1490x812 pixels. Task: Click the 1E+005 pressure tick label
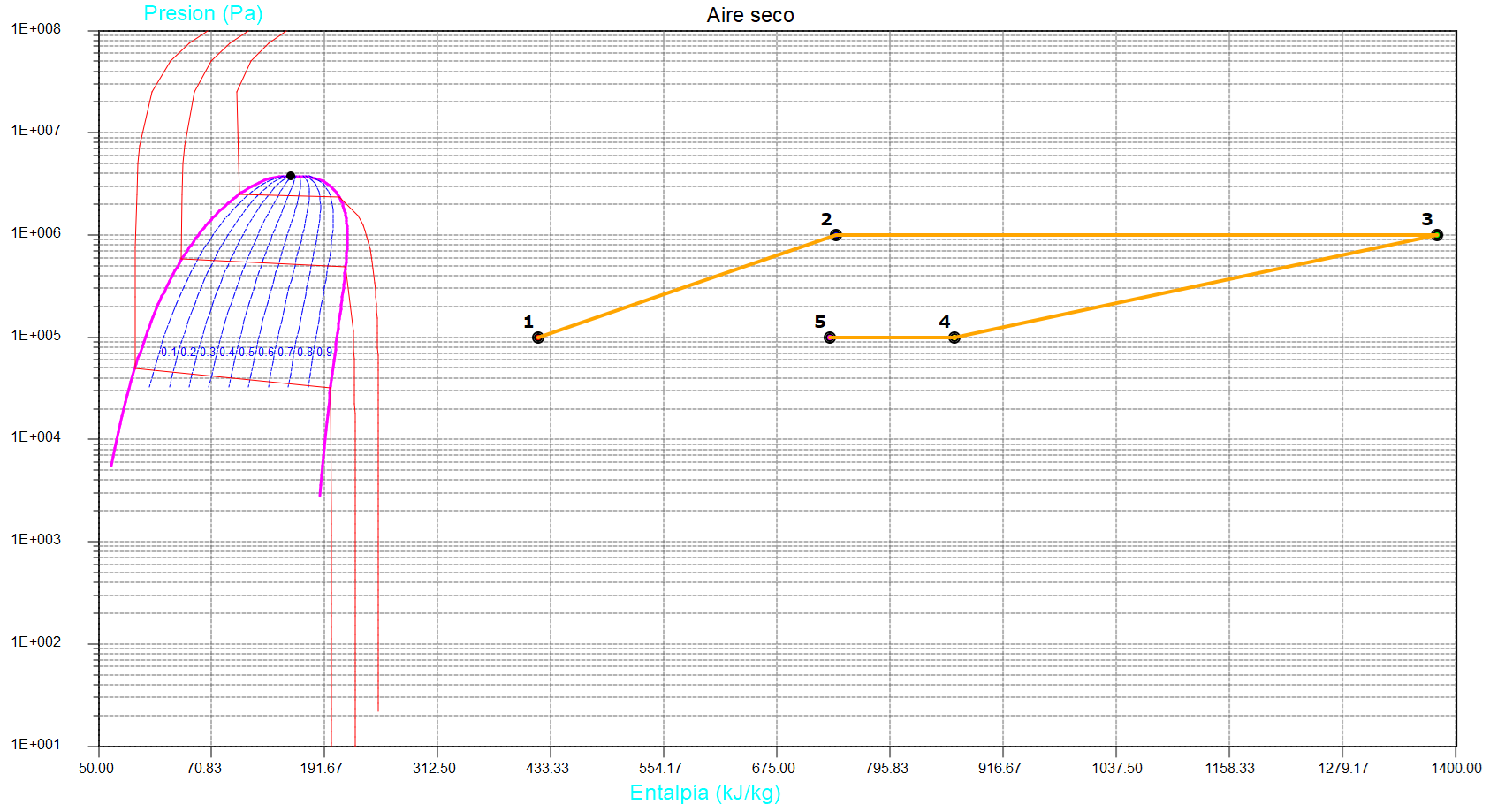point(36,336)
